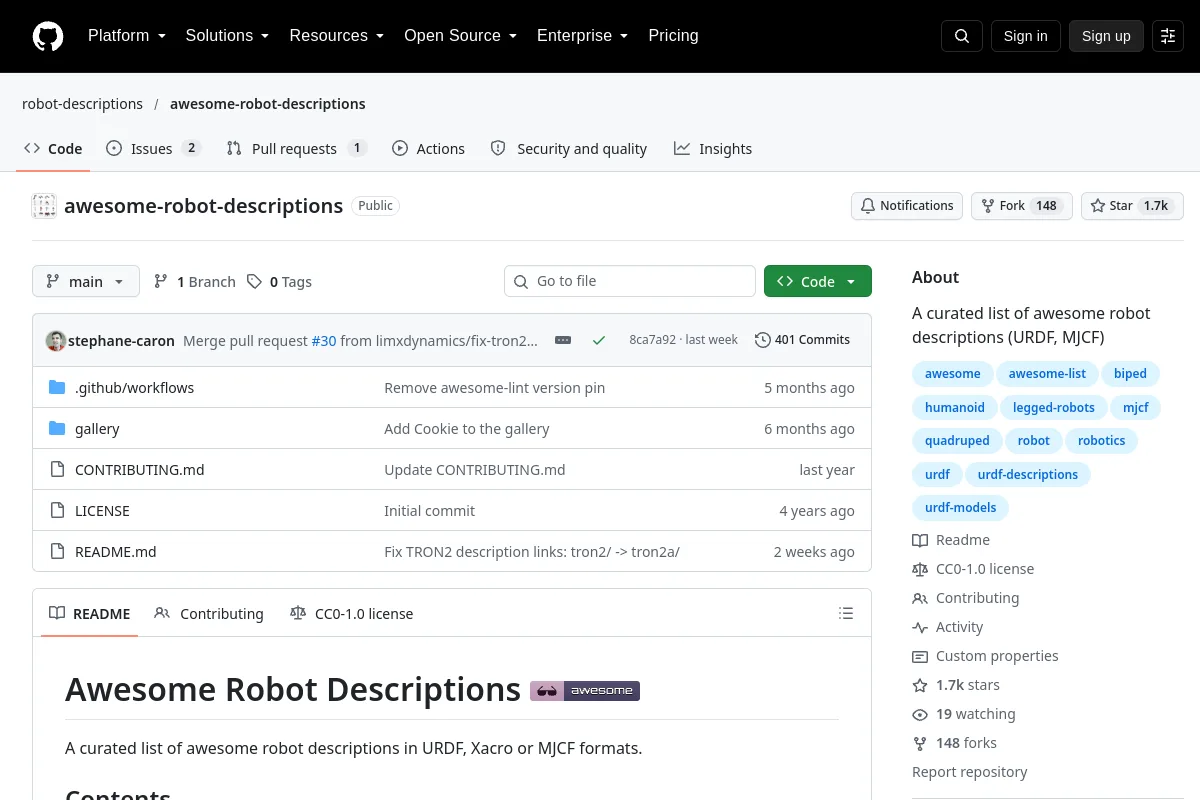Click the Notifications button
Screen dimensions: 1200x800
907,206
